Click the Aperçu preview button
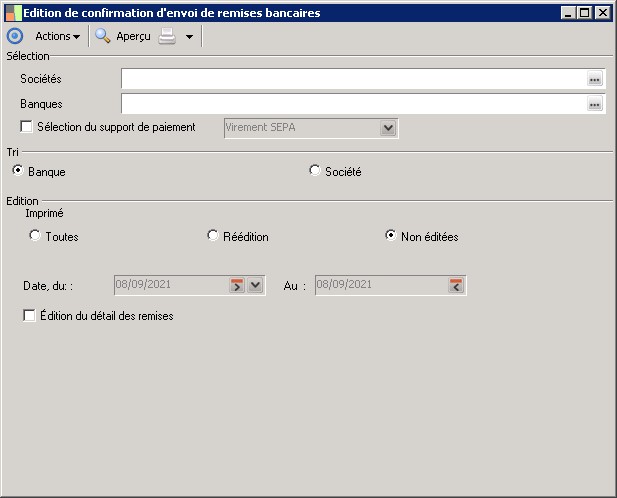The width and height of the screenshot is (617, 498). point(123,36)
